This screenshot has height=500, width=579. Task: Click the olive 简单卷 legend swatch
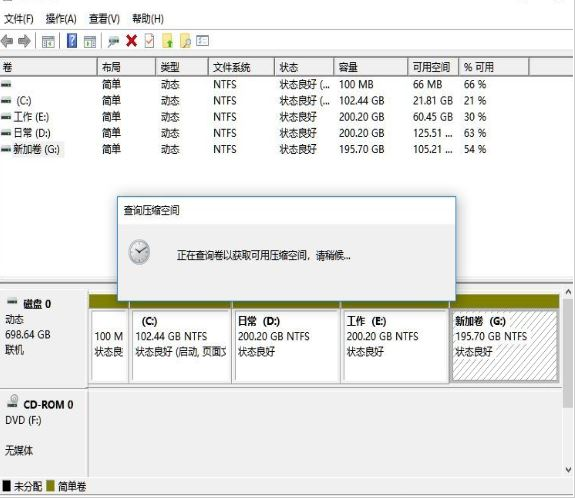click(x=51, y=486)
